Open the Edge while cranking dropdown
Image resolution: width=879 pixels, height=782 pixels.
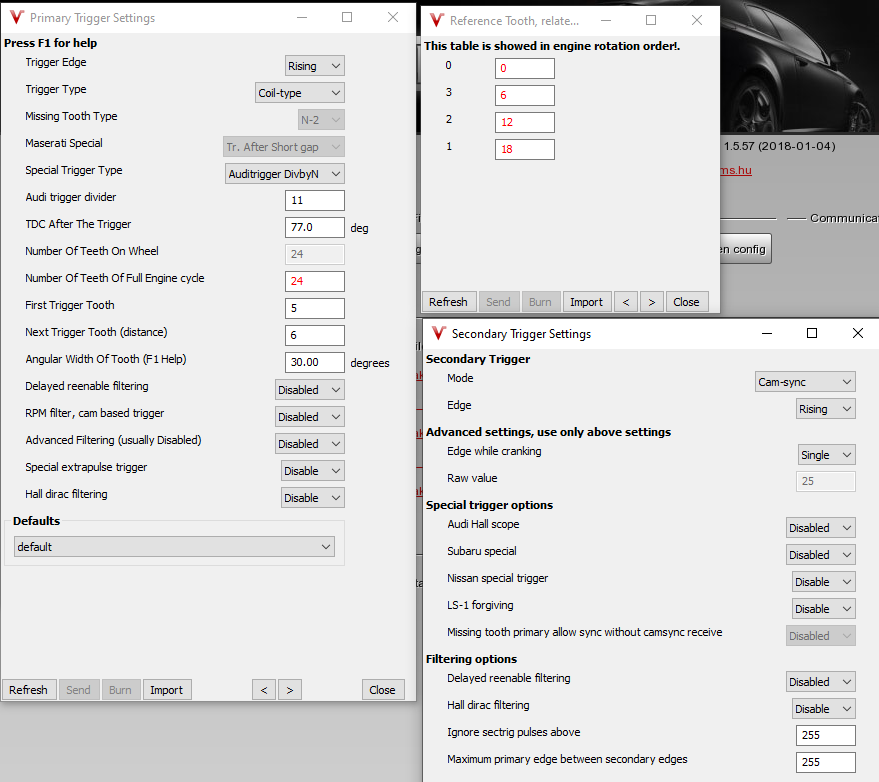(826, 454)
